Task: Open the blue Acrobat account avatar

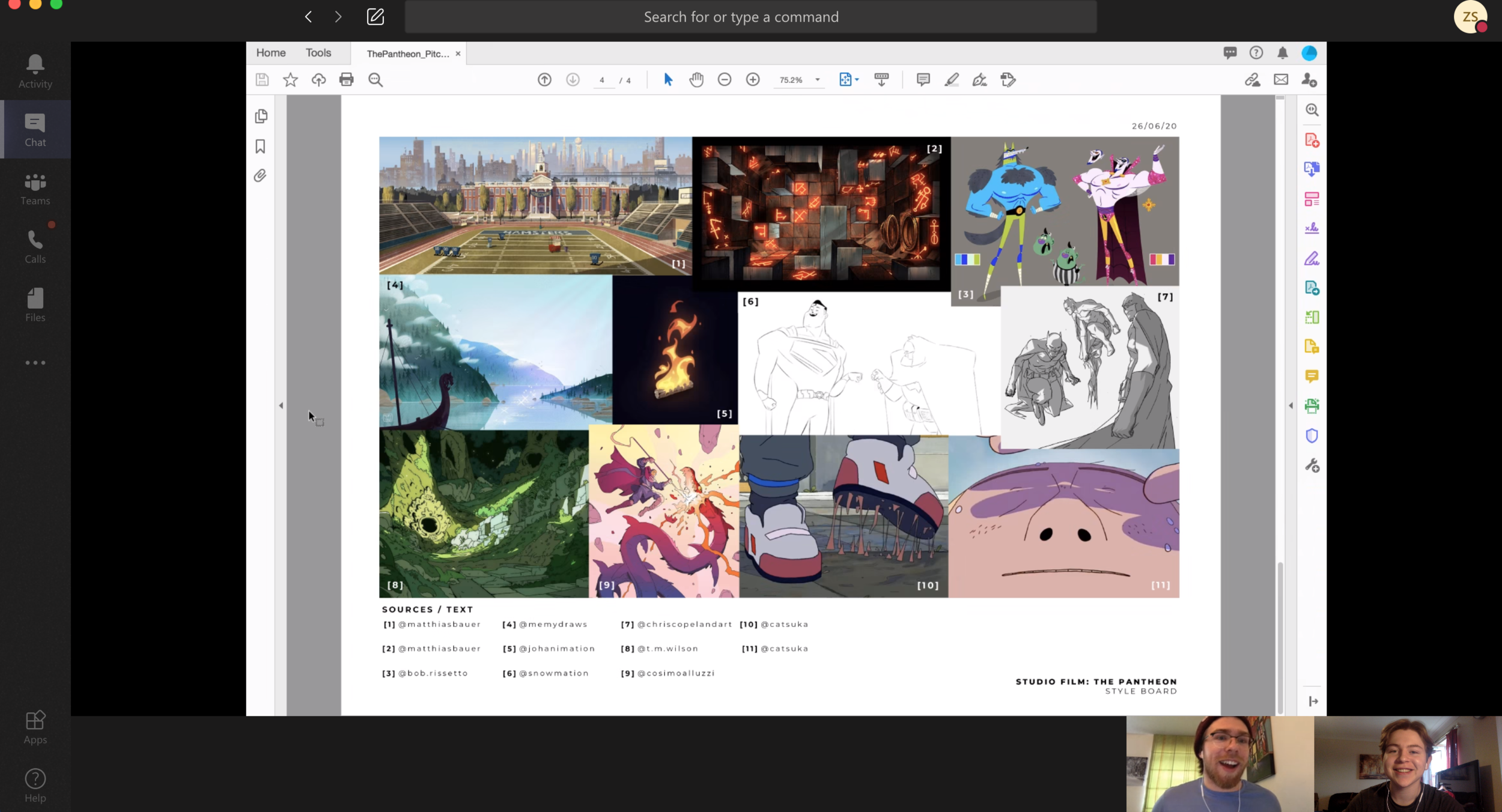Action: click(x=1309, y=53)
